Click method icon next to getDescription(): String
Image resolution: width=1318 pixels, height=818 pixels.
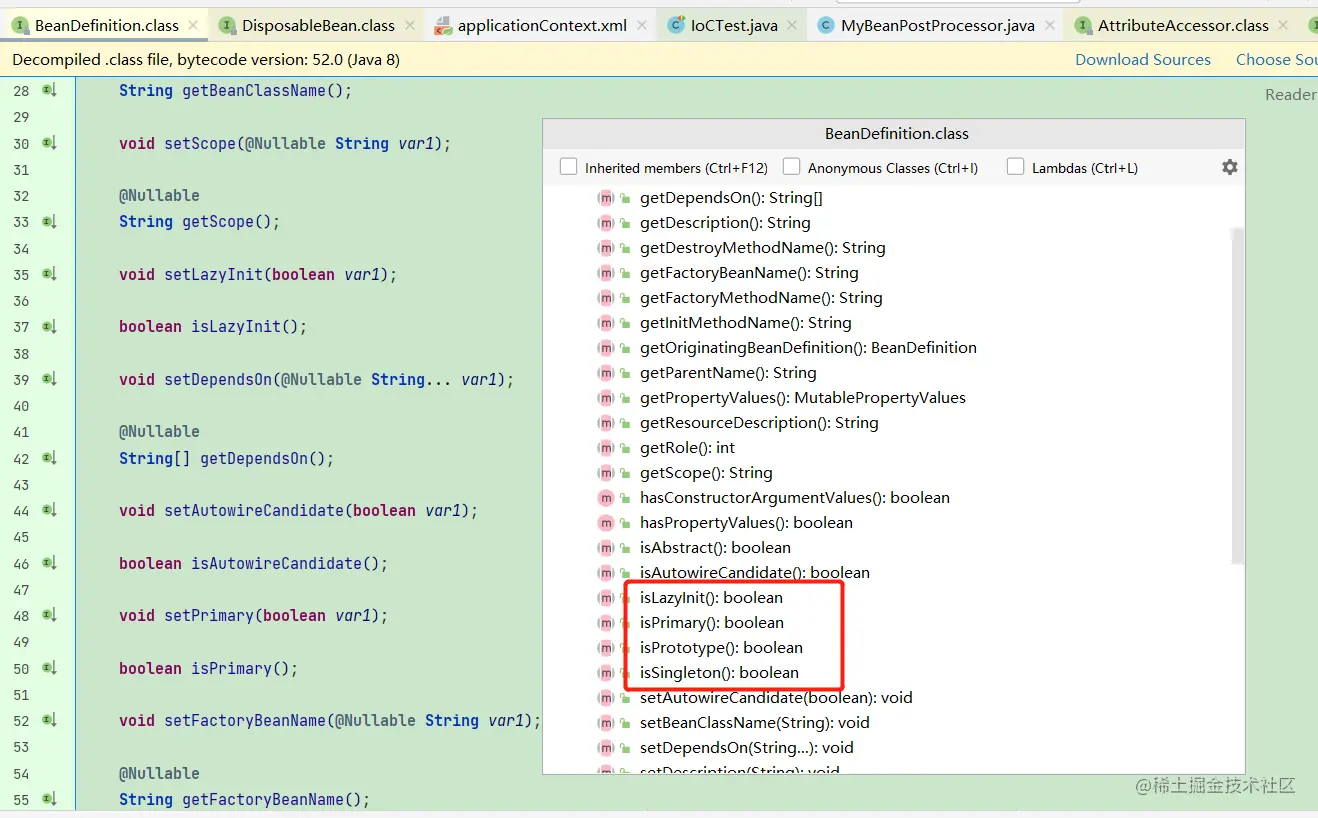[x=605, y=223]
